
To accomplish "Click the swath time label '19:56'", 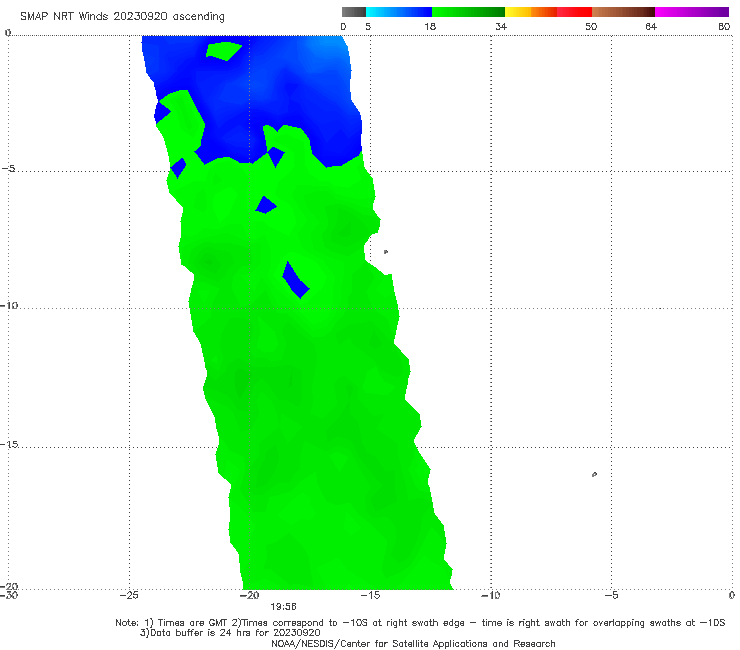I will (283, 607).
